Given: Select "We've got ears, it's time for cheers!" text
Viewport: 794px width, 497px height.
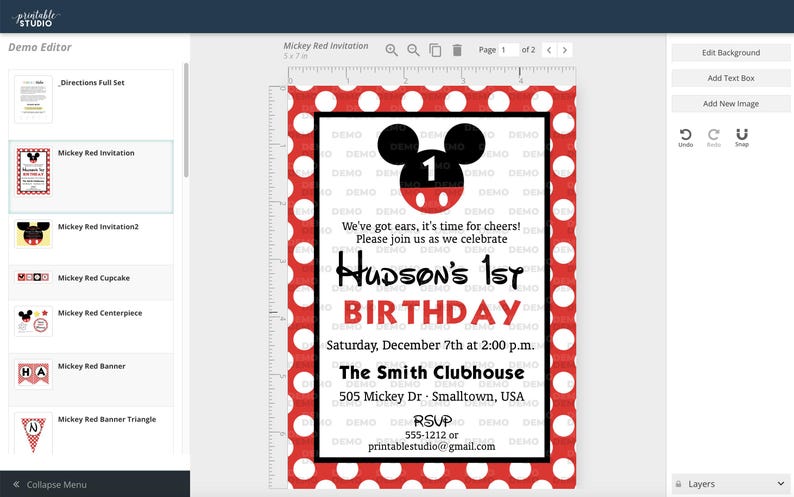Looking at the screenshot, I should tap(431, 226).
